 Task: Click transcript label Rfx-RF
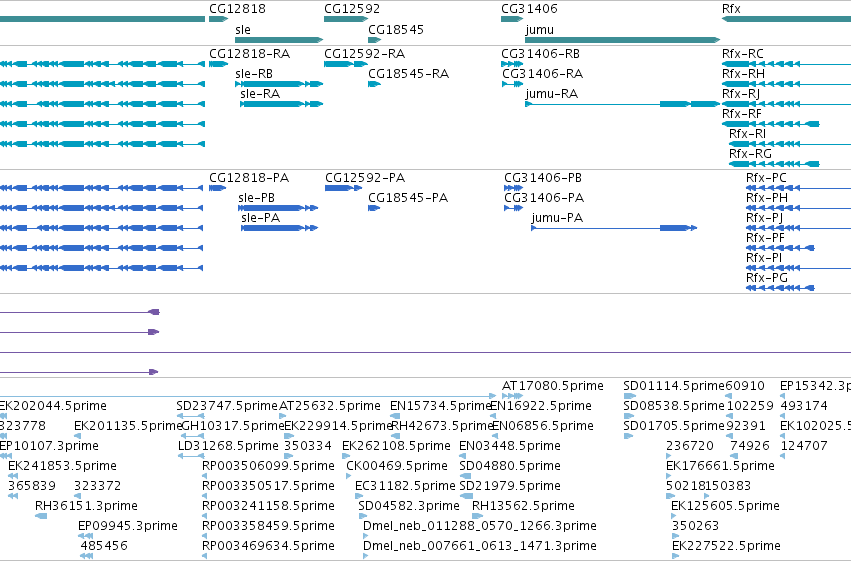741,113
